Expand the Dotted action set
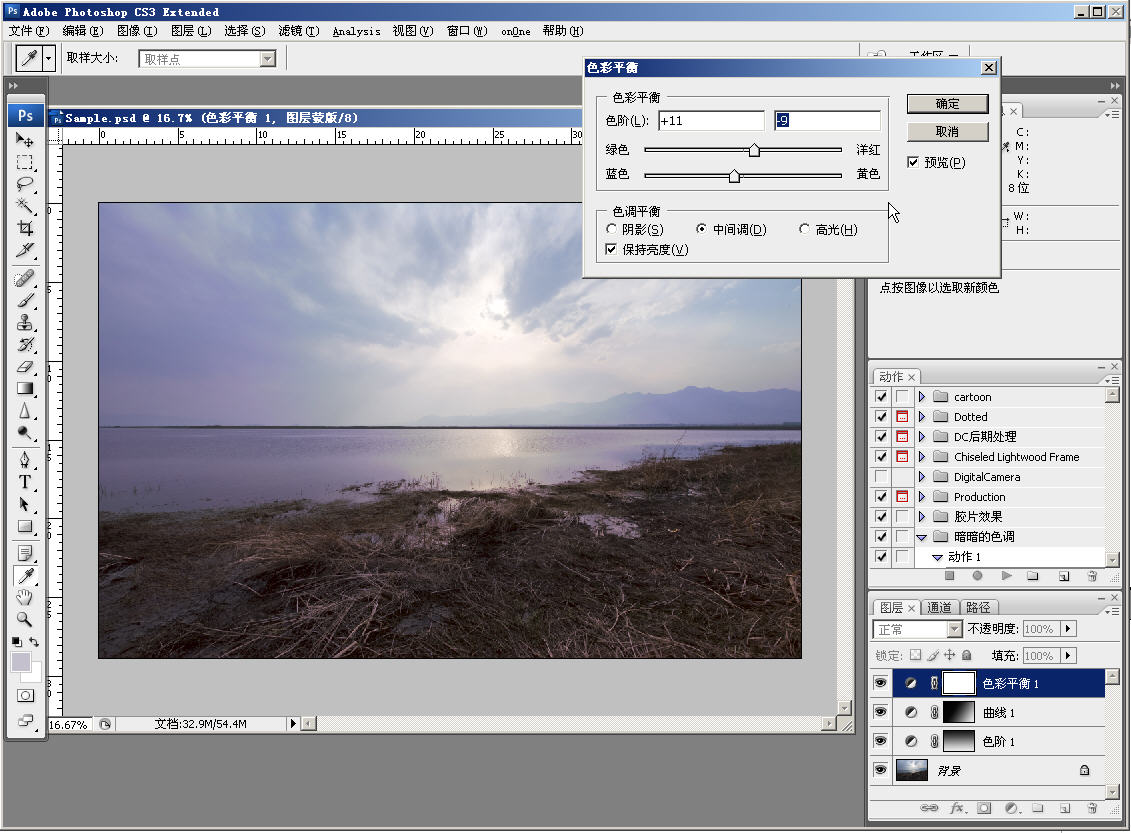 pyautogui.click(x=922, y=417)
